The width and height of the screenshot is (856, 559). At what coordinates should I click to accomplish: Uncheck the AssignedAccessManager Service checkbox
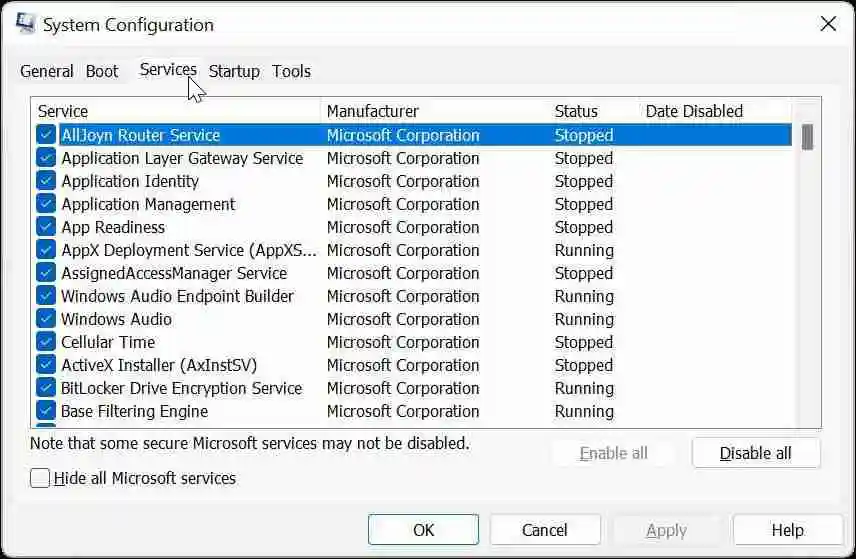[46, 272]
